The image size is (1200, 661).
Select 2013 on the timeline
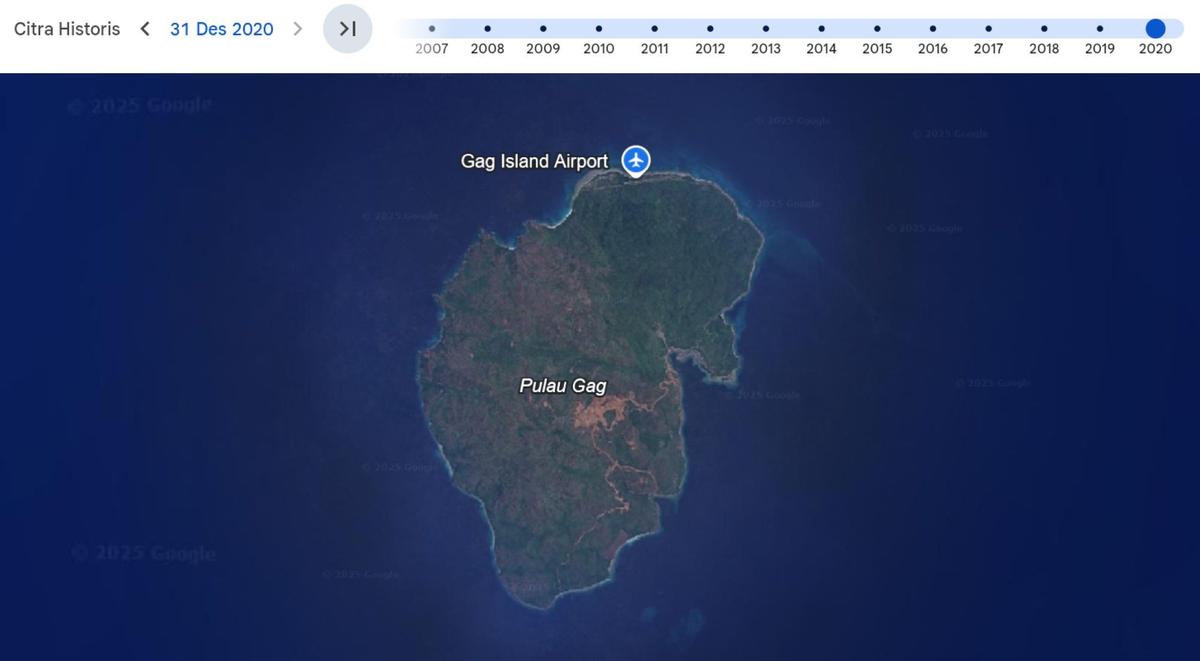point(766,29)
